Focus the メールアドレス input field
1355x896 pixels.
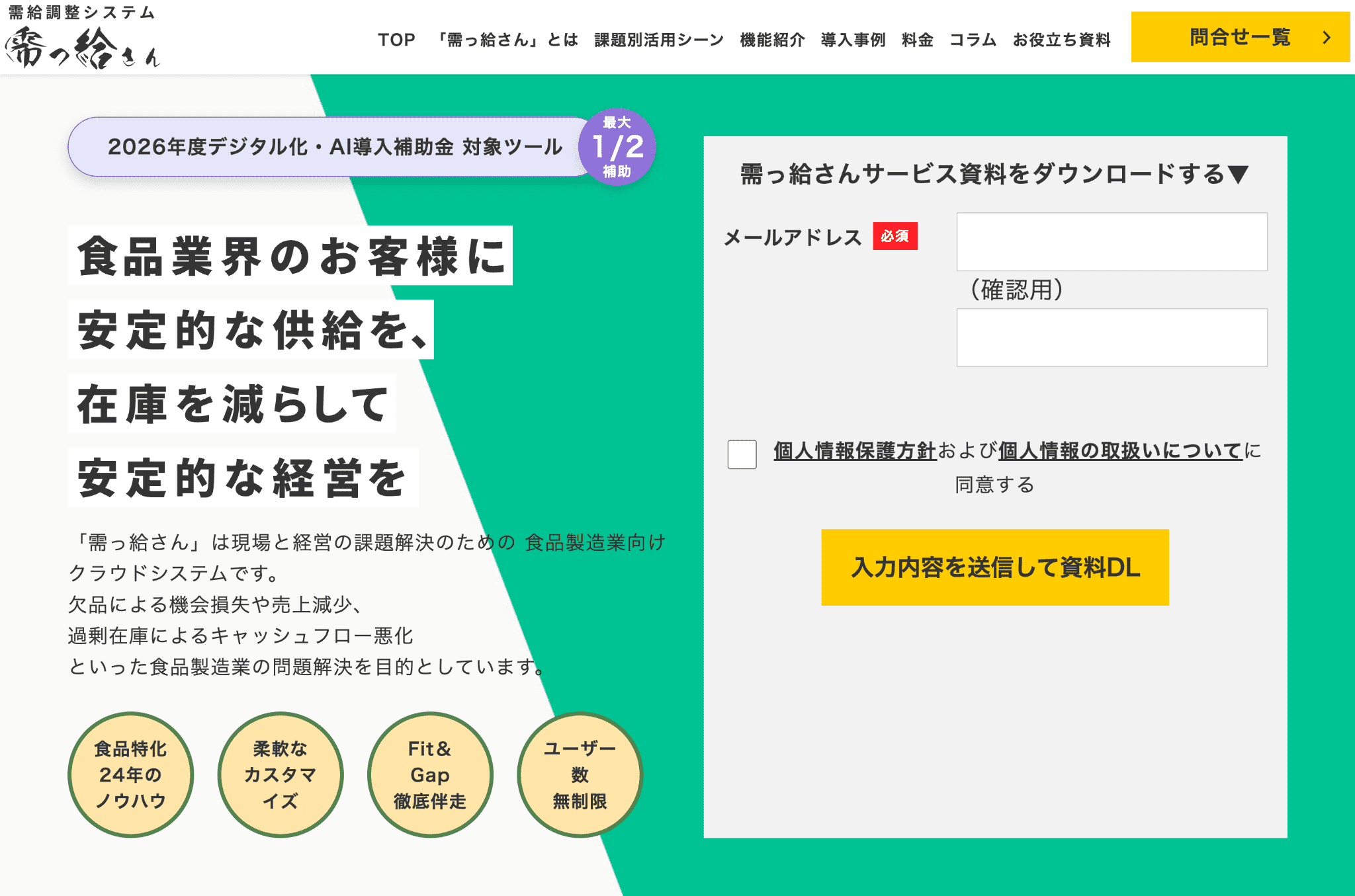tap(1112, 241)
